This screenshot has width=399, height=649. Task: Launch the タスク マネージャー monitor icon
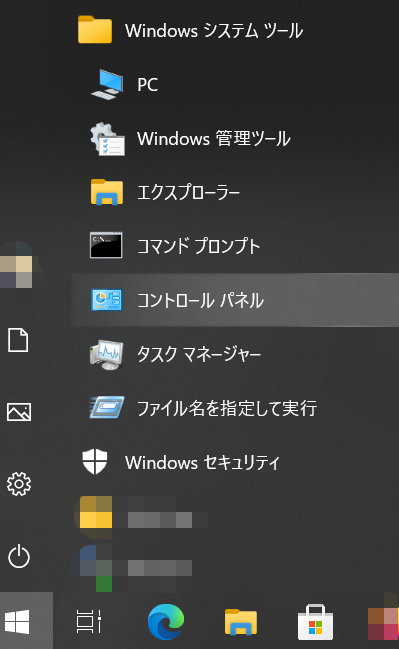click(x=107, y=354)
